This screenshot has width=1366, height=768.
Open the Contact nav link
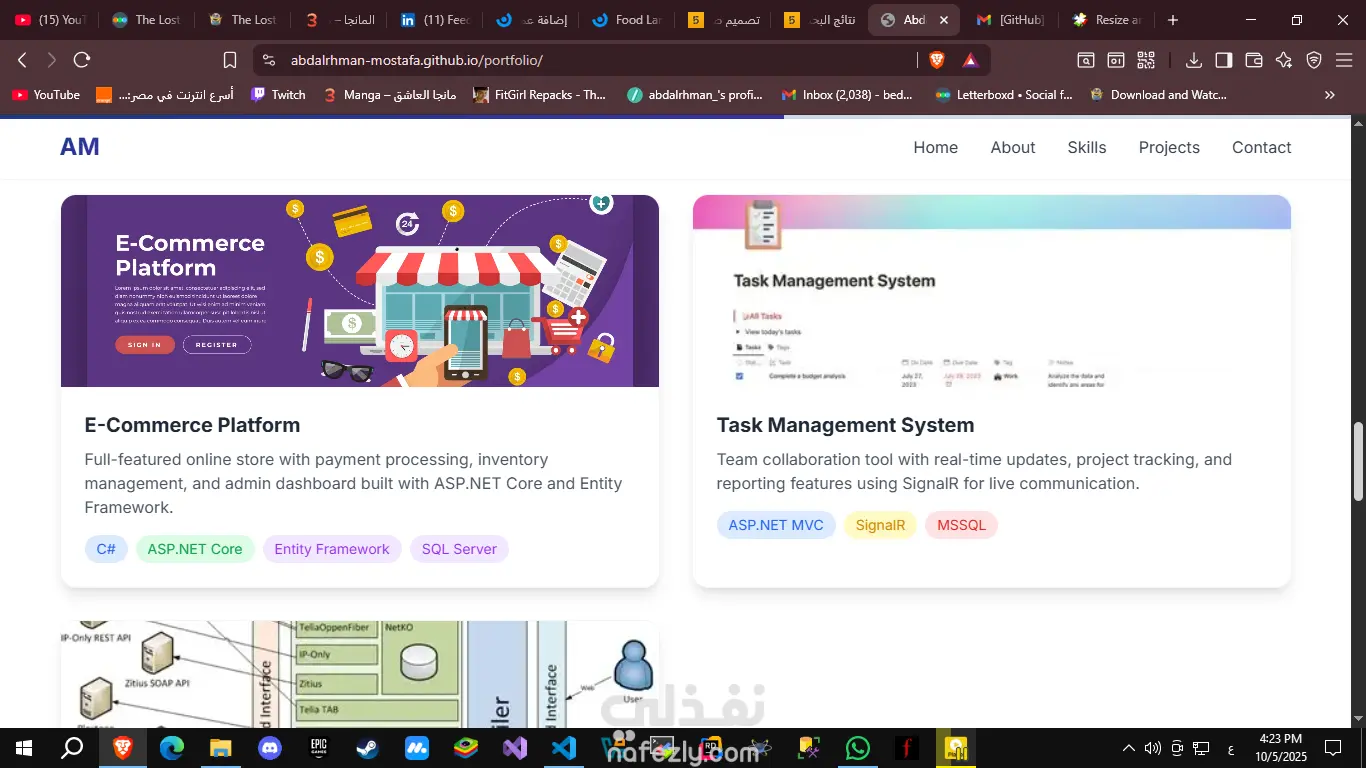(x=1262, y=147)
